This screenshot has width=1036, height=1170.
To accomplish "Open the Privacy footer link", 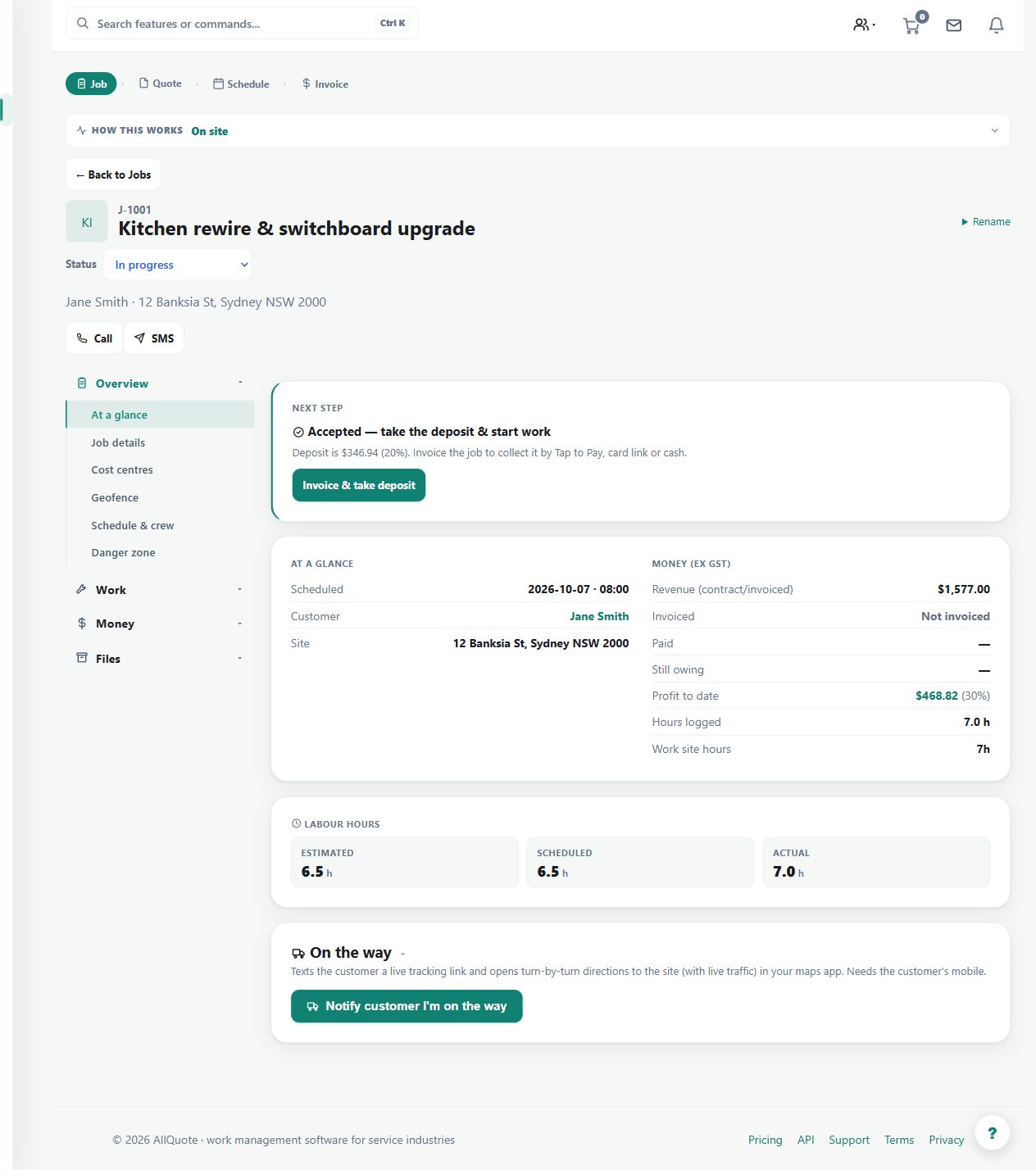I will [x=947, y=1140].
